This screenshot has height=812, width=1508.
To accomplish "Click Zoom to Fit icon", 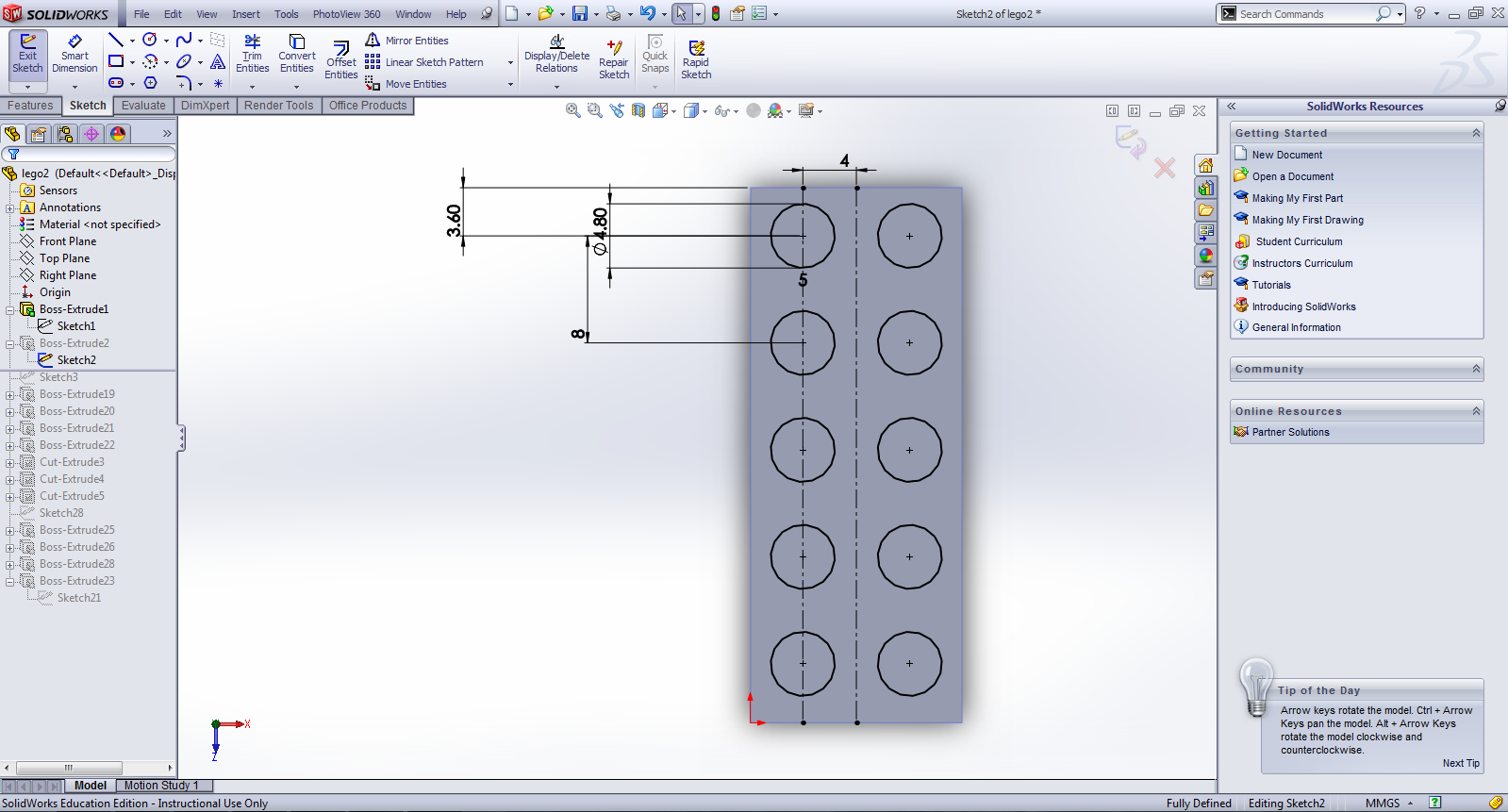I will [572, 110].
